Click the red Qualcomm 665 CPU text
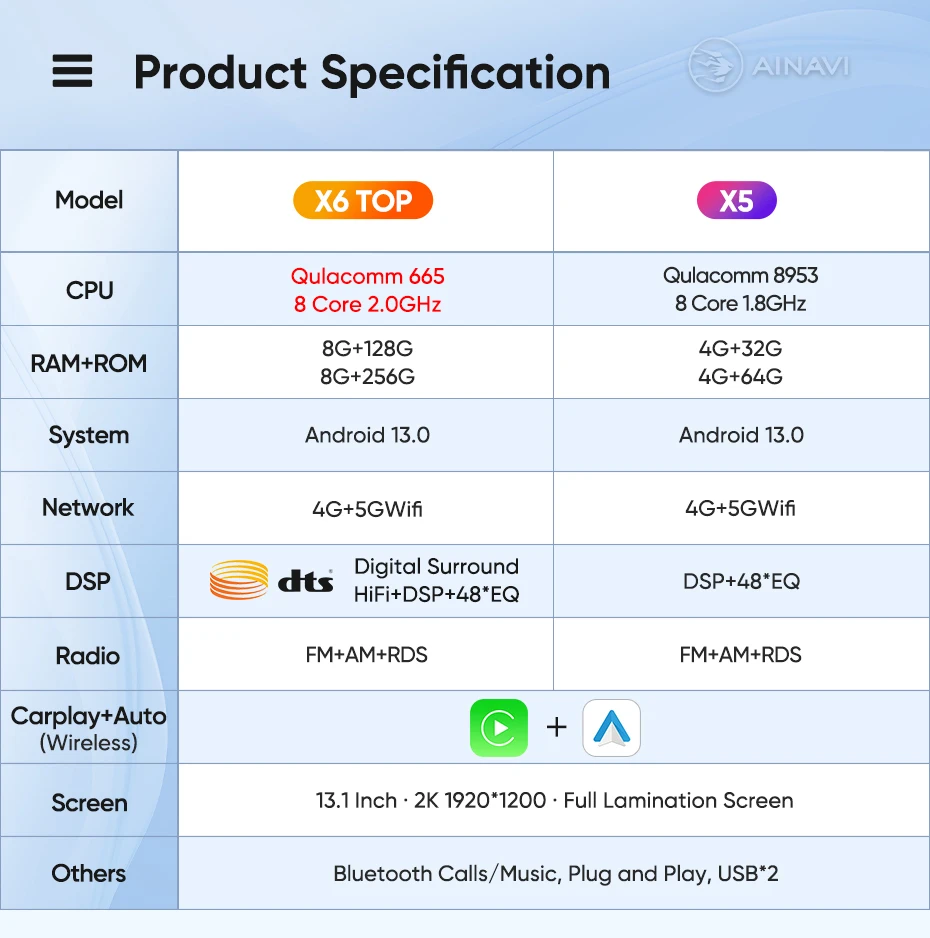The width and height of the screenshot is (930, 938). click(x=367, y=290)
